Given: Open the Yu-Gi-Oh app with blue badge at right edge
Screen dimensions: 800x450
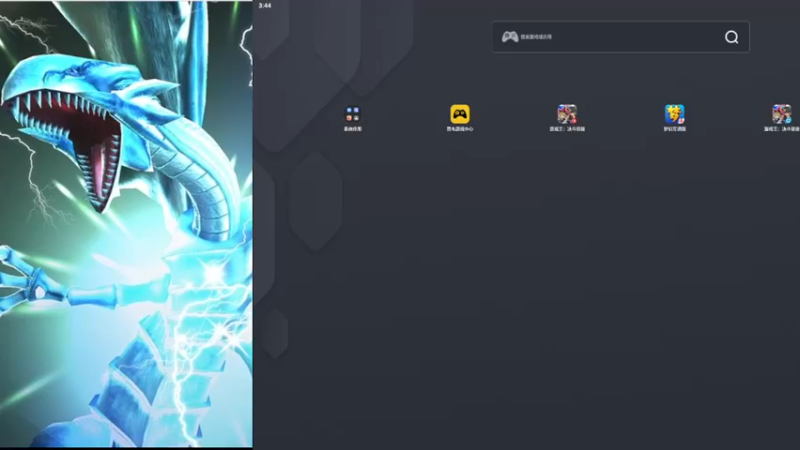Looking at the screenshot, I should click(782, 114).
